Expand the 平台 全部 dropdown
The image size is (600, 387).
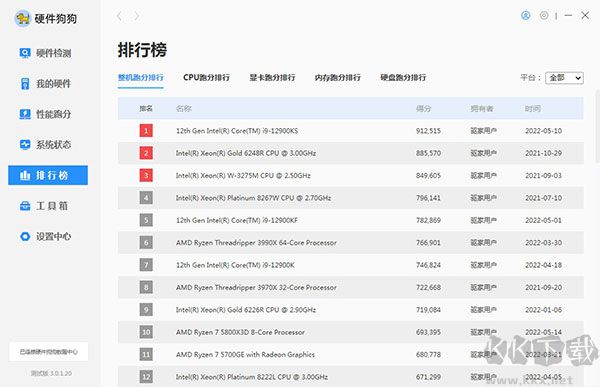click(x=564, y=78)
